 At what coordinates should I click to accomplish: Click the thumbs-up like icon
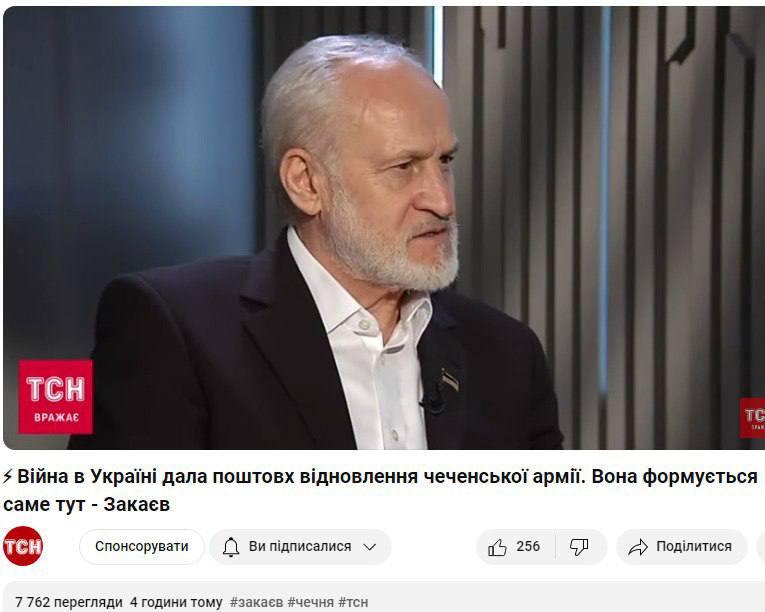(497, 547)
